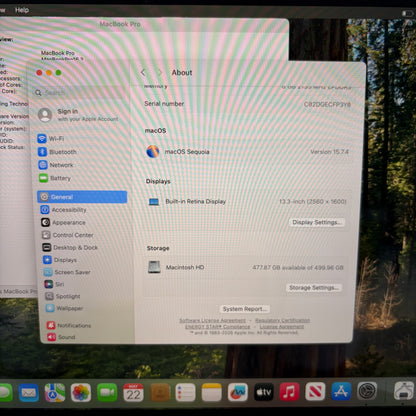Launch Photos from the Dock
This screenshot has width=416, height=416.
pos(81,393)
